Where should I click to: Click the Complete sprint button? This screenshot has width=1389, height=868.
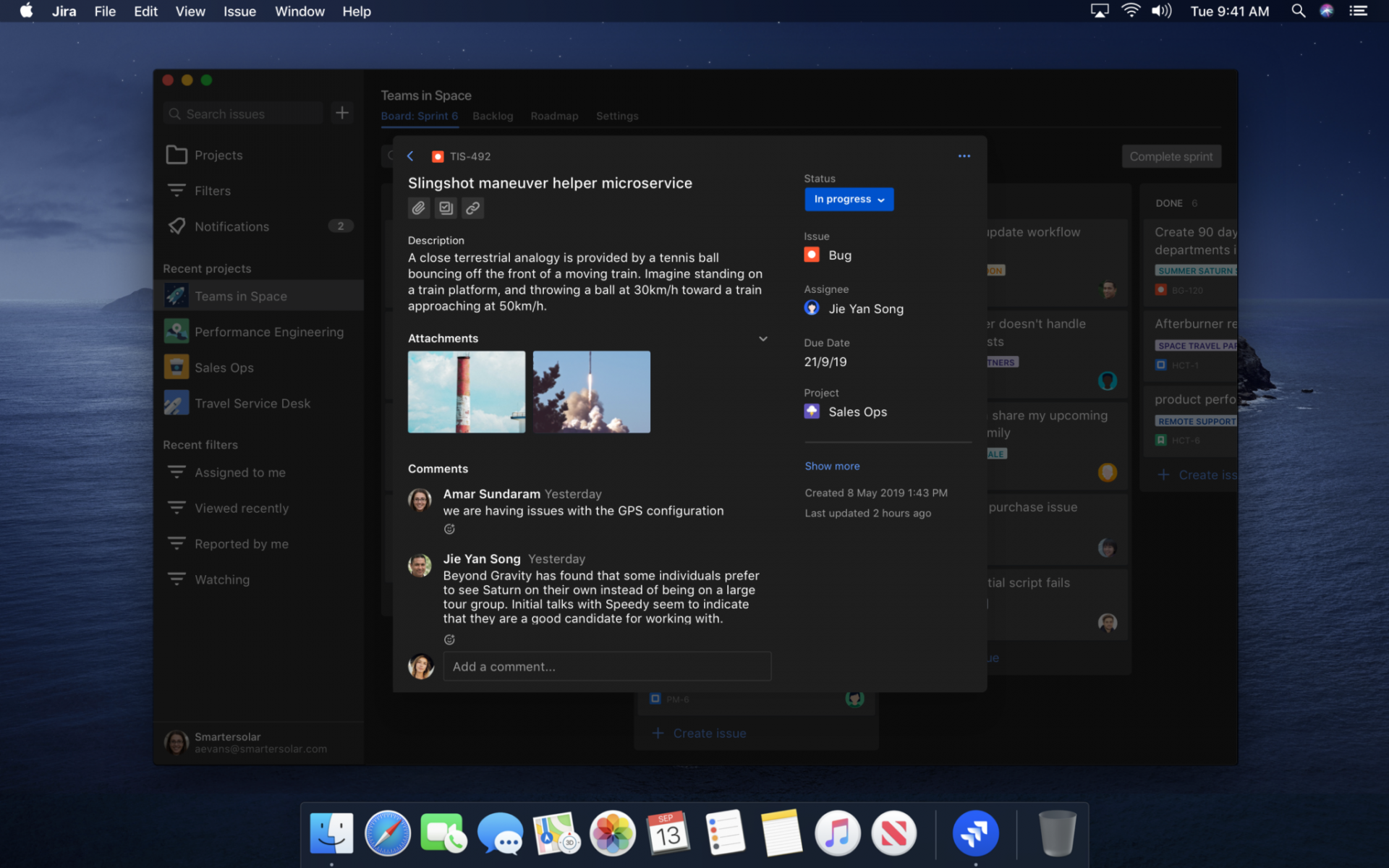(1171, 156)
